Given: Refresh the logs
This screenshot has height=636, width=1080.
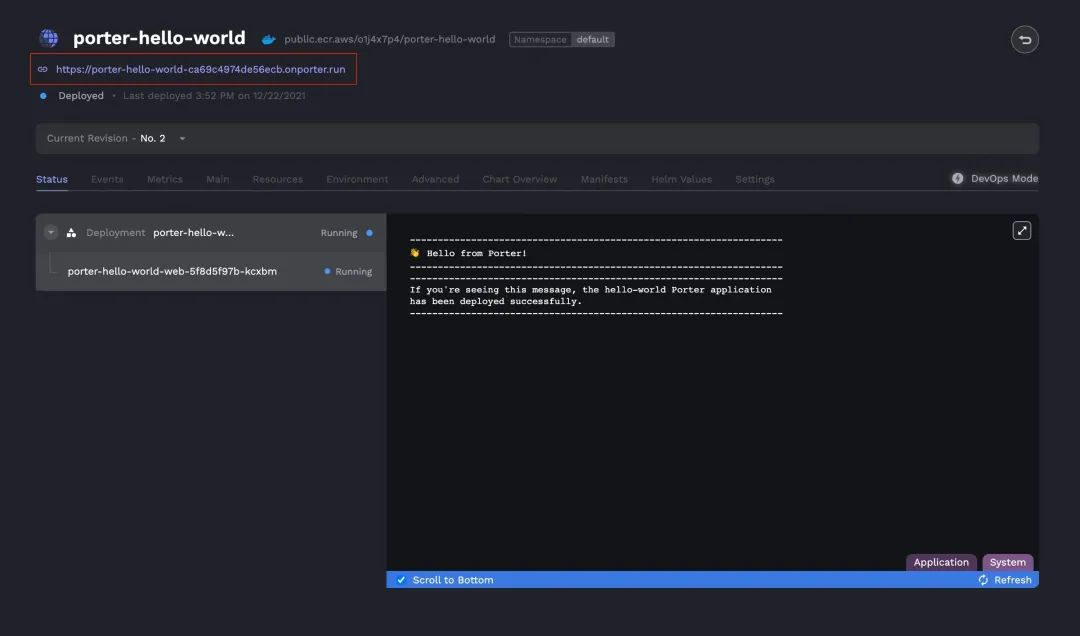Looking at the screenshot, I should coord(1005,580).
